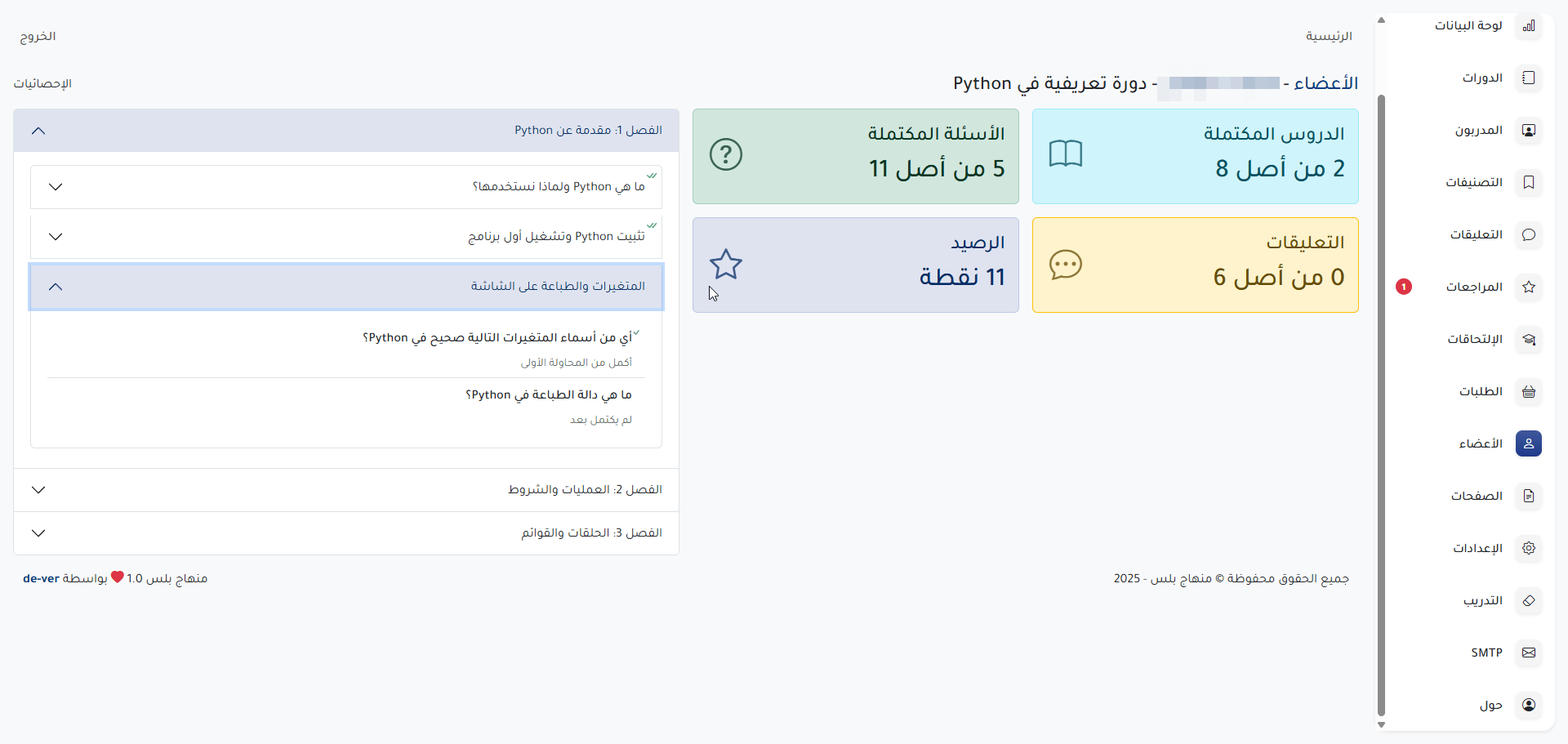The width and height of the screenshot is (1568, 744).
Task: Open the dashboard bar-chart icon in sidebar
Action: 1529,26
